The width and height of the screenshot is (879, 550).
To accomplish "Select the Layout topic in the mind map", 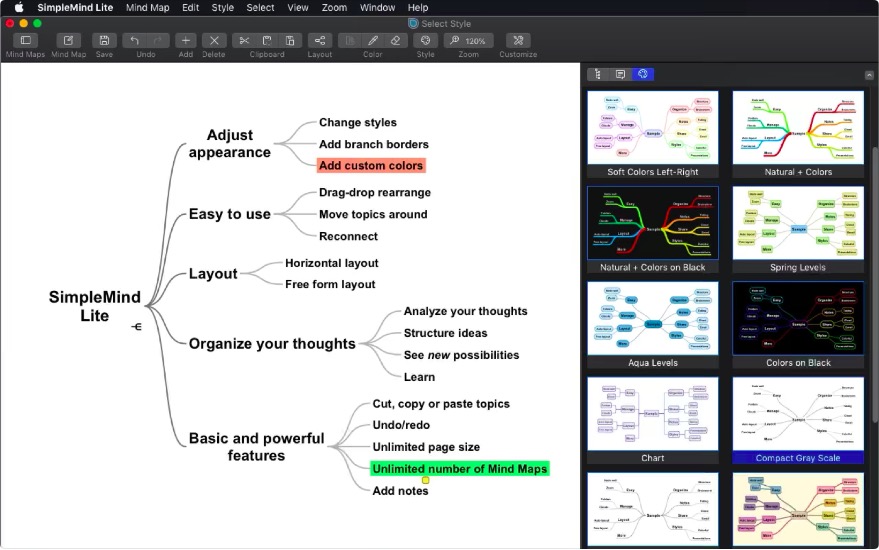I will click(213, 274).
